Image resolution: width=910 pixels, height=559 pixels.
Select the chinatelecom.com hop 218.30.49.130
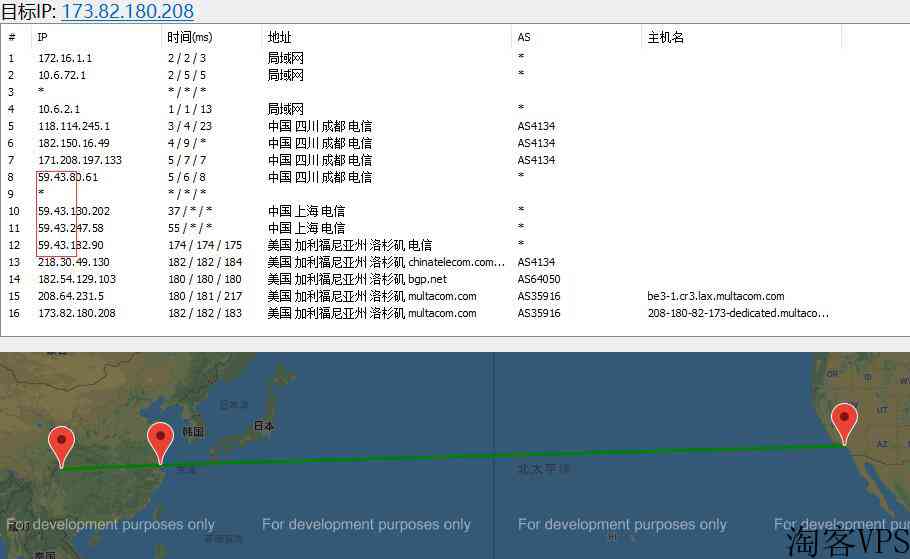(x=74, y=262)
